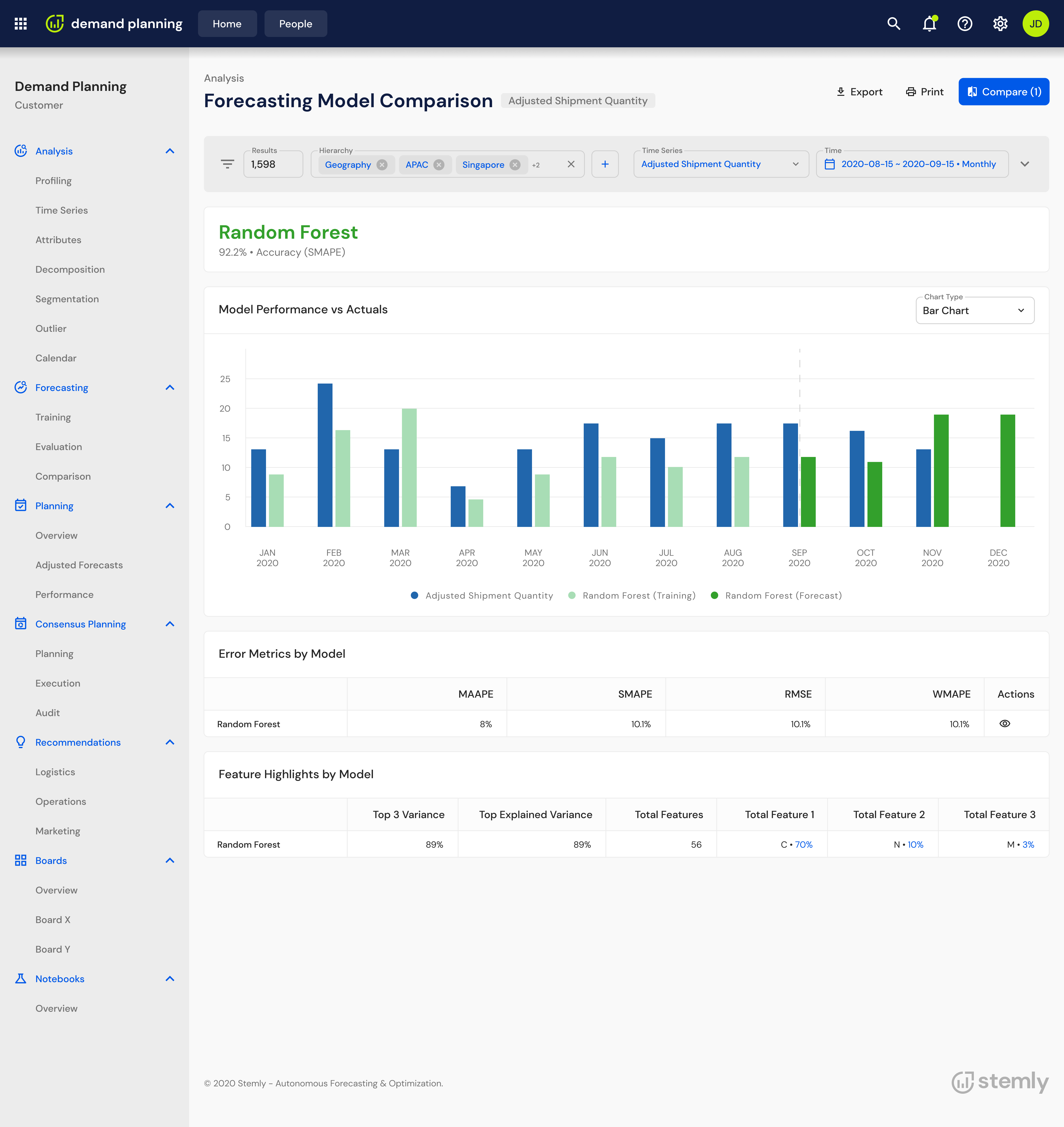The image size is (1064, 1127).
Task: Toggle Random Forest (Forecast) legend series
Action: 776,596
